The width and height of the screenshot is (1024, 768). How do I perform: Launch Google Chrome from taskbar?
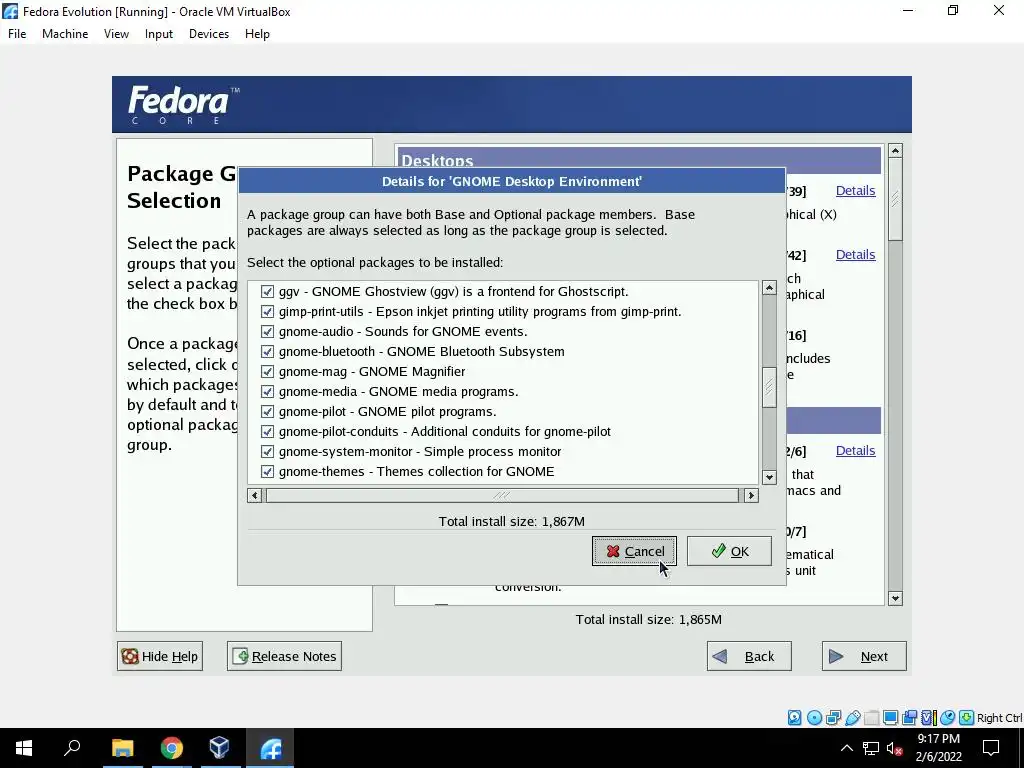tap(172, 748)
